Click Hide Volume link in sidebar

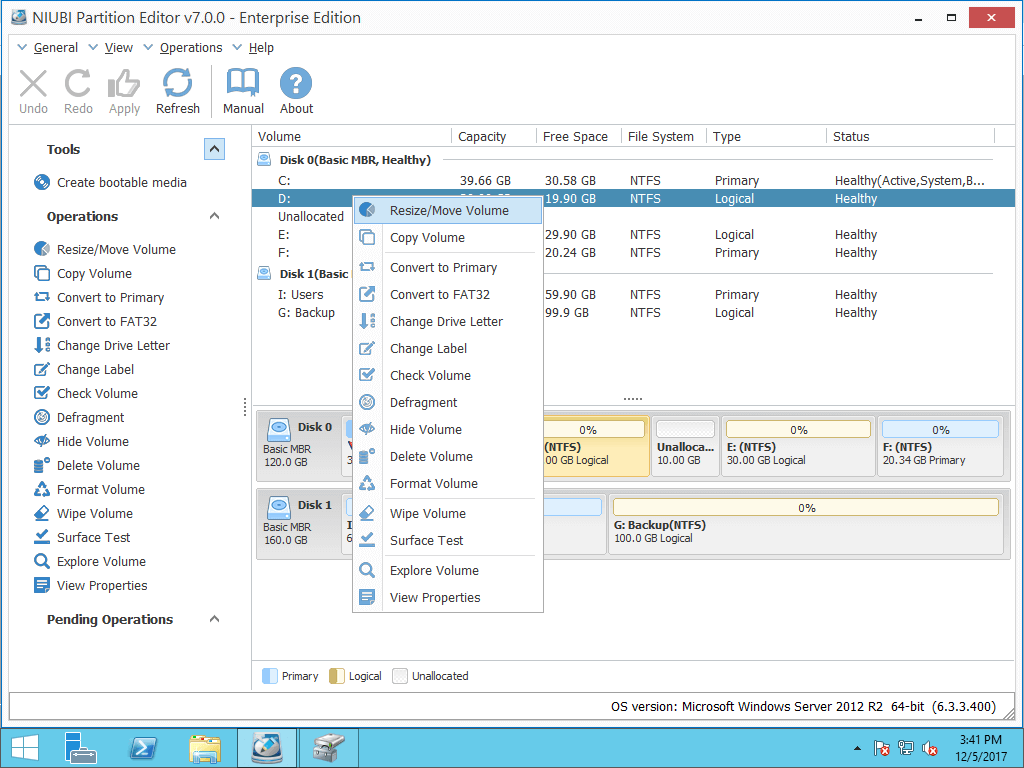pyautogui.click(x=93, y=441)
